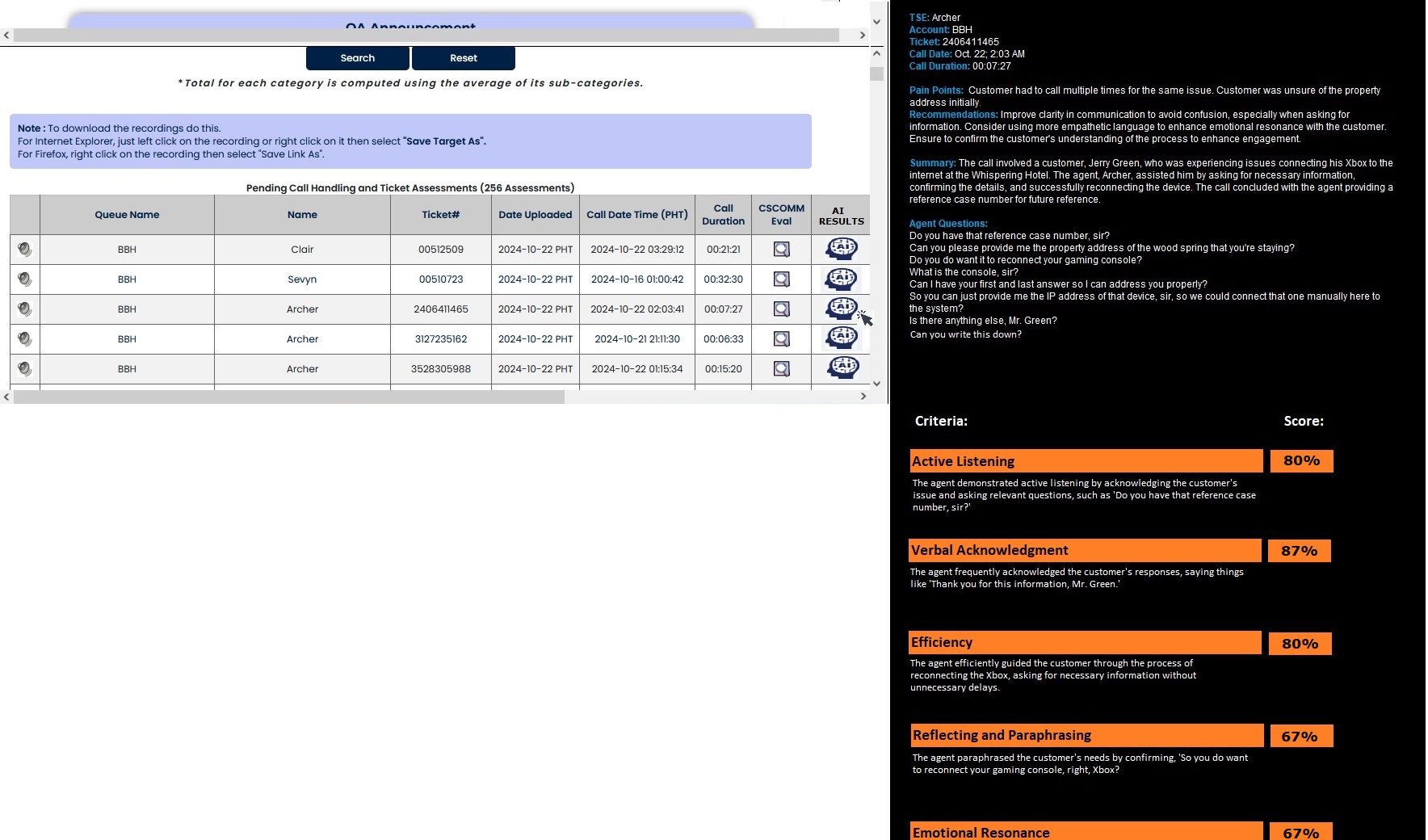Play recording for Clair's call row

[25, 250]
